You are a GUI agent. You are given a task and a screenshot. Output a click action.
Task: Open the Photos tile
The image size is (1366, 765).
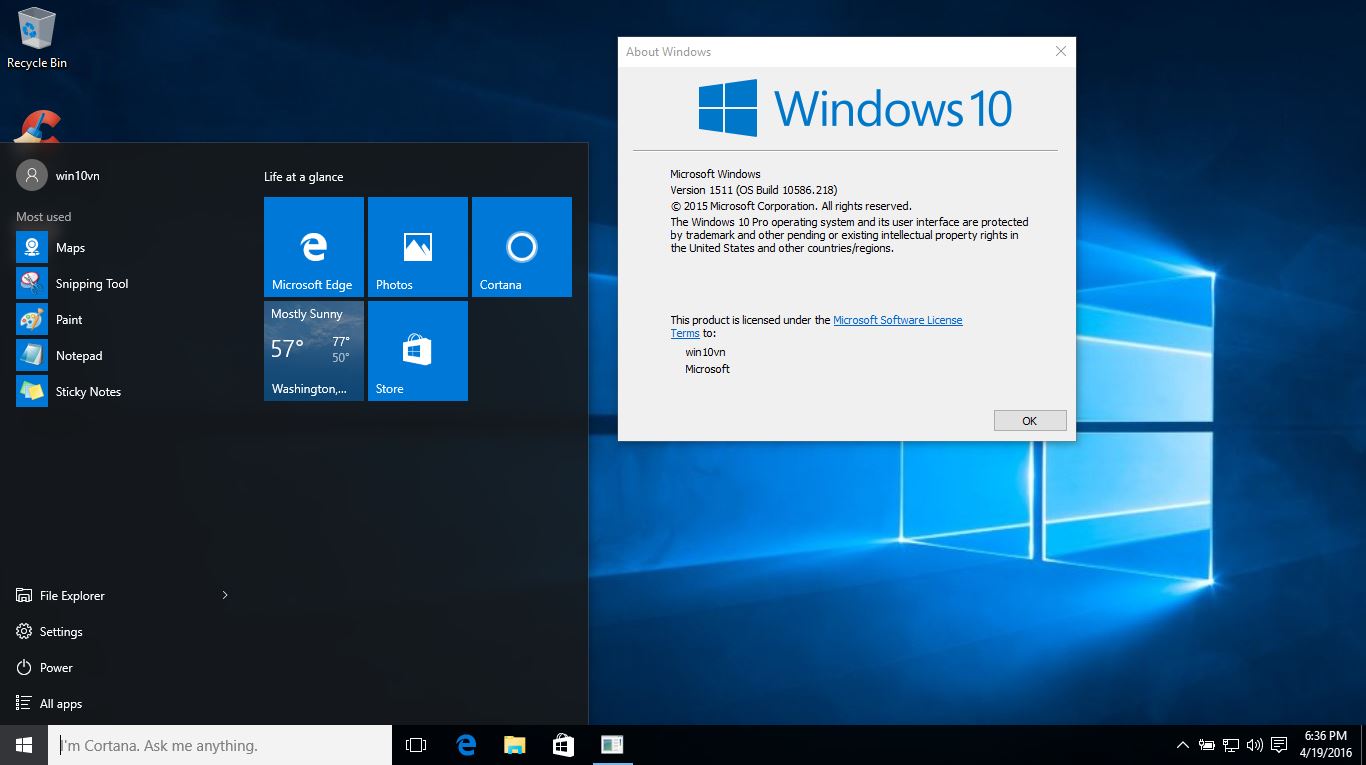(418, 247)
